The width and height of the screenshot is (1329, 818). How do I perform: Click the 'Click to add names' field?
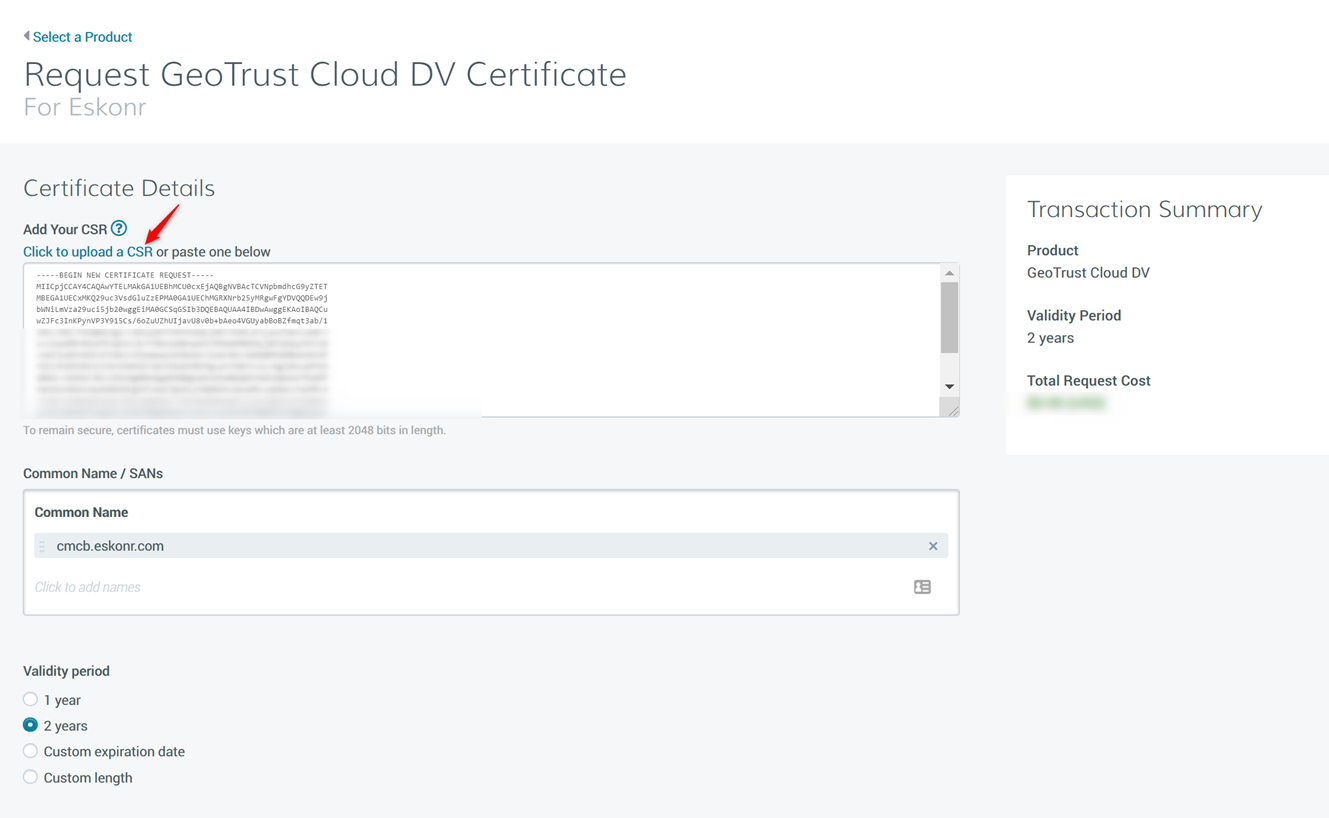pos(400,587)
